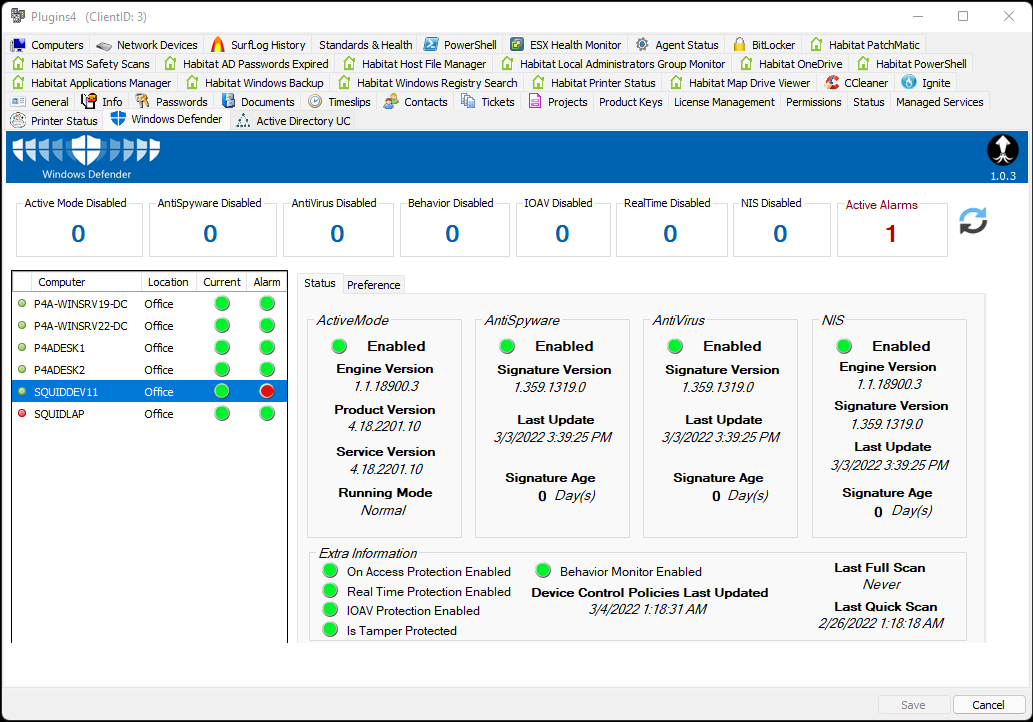The height and width of the screenshot is (722, 1033).
Task: Click the Habitat OneDrive icon
Action: point(746,64)
